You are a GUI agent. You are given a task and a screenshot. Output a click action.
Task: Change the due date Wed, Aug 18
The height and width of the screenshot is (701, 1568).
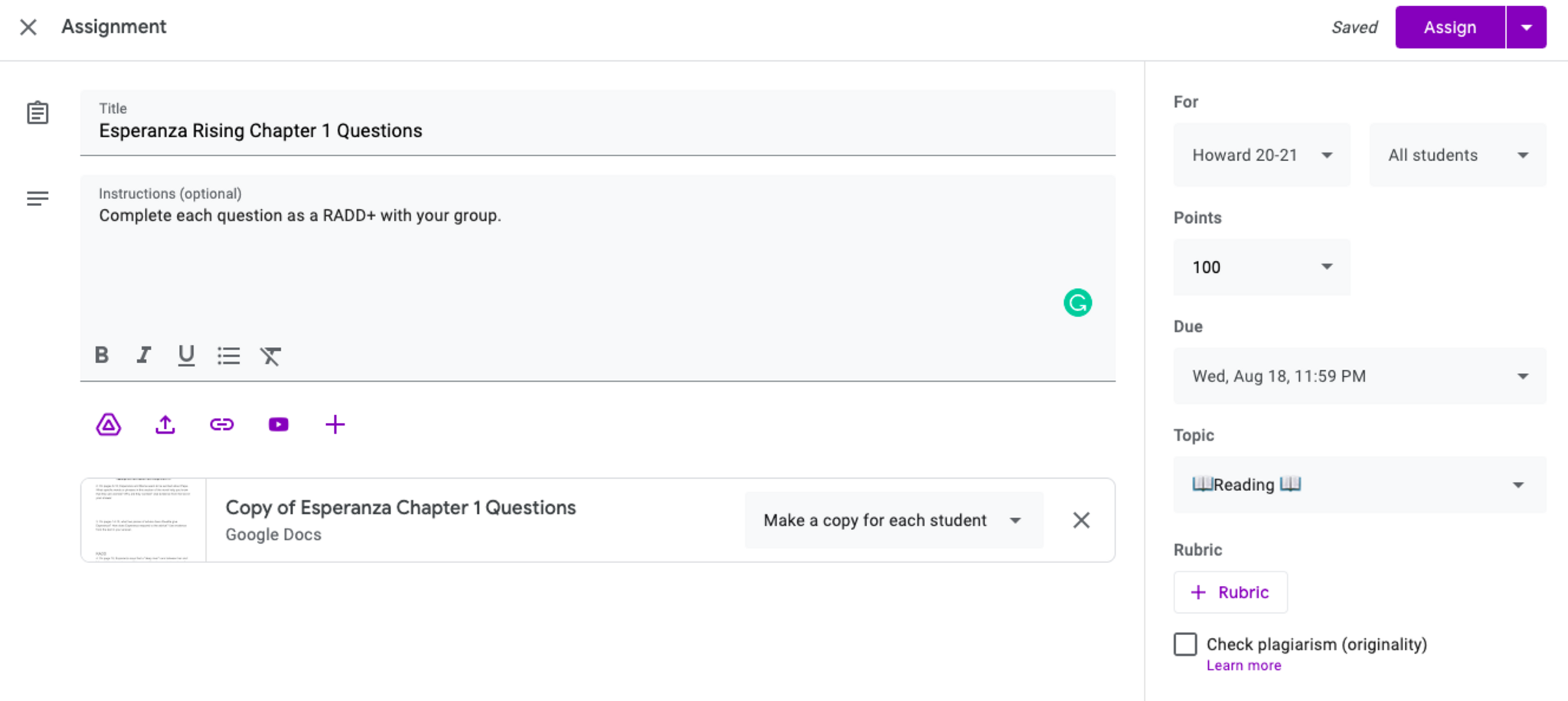[x=1359, y=376]
